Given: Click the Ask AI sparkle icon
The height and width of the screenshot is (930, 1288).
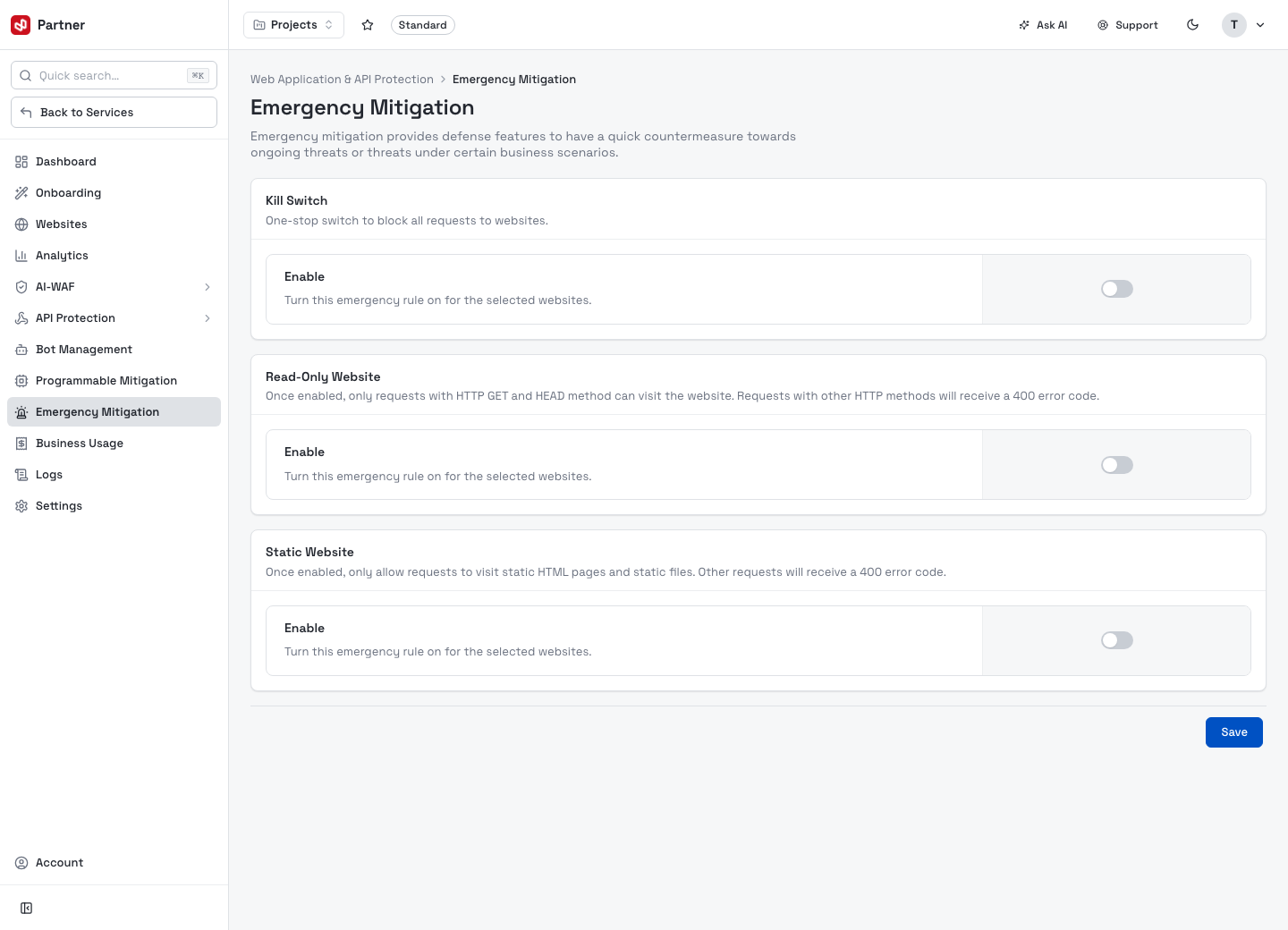Looking at the screenshot, I should [x=1024, y=25].
